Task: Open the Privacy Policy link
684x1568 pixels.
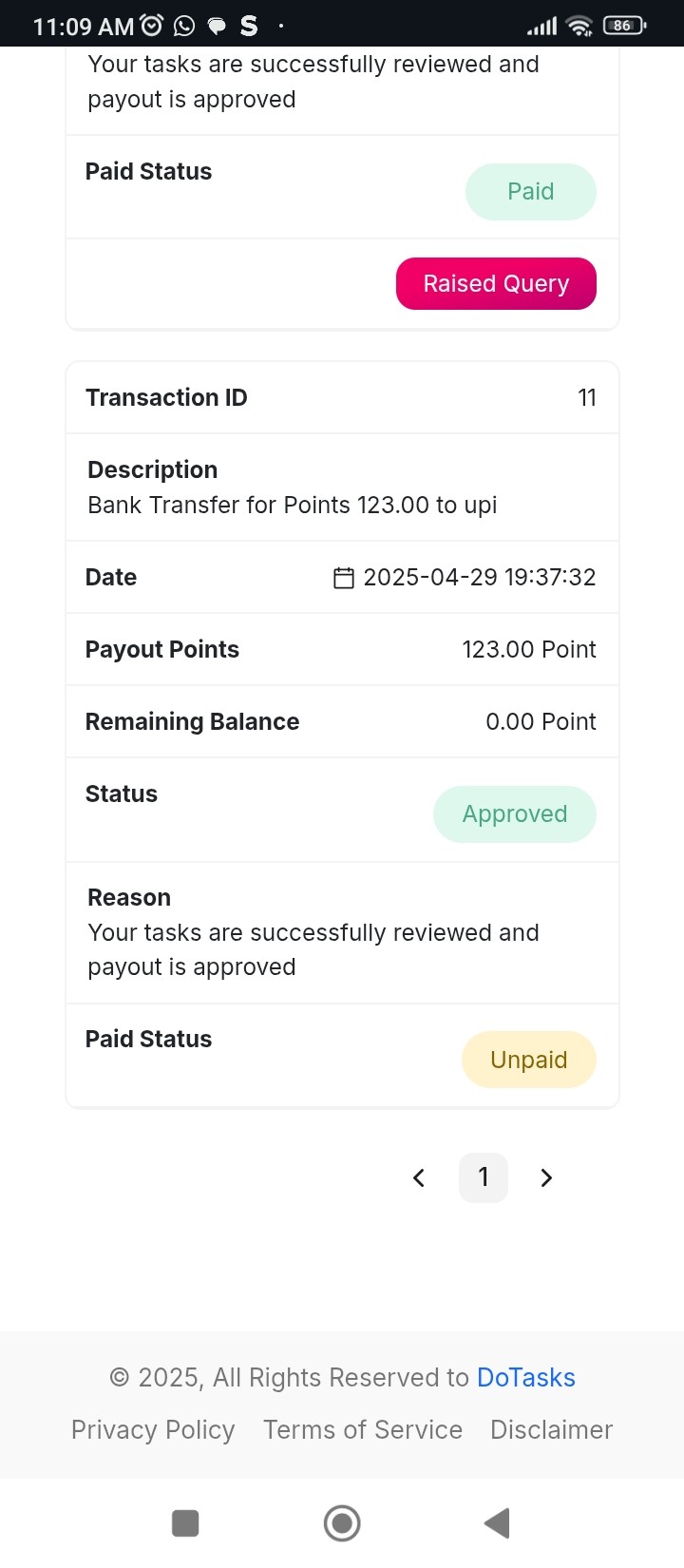Action: [153, 1430]
